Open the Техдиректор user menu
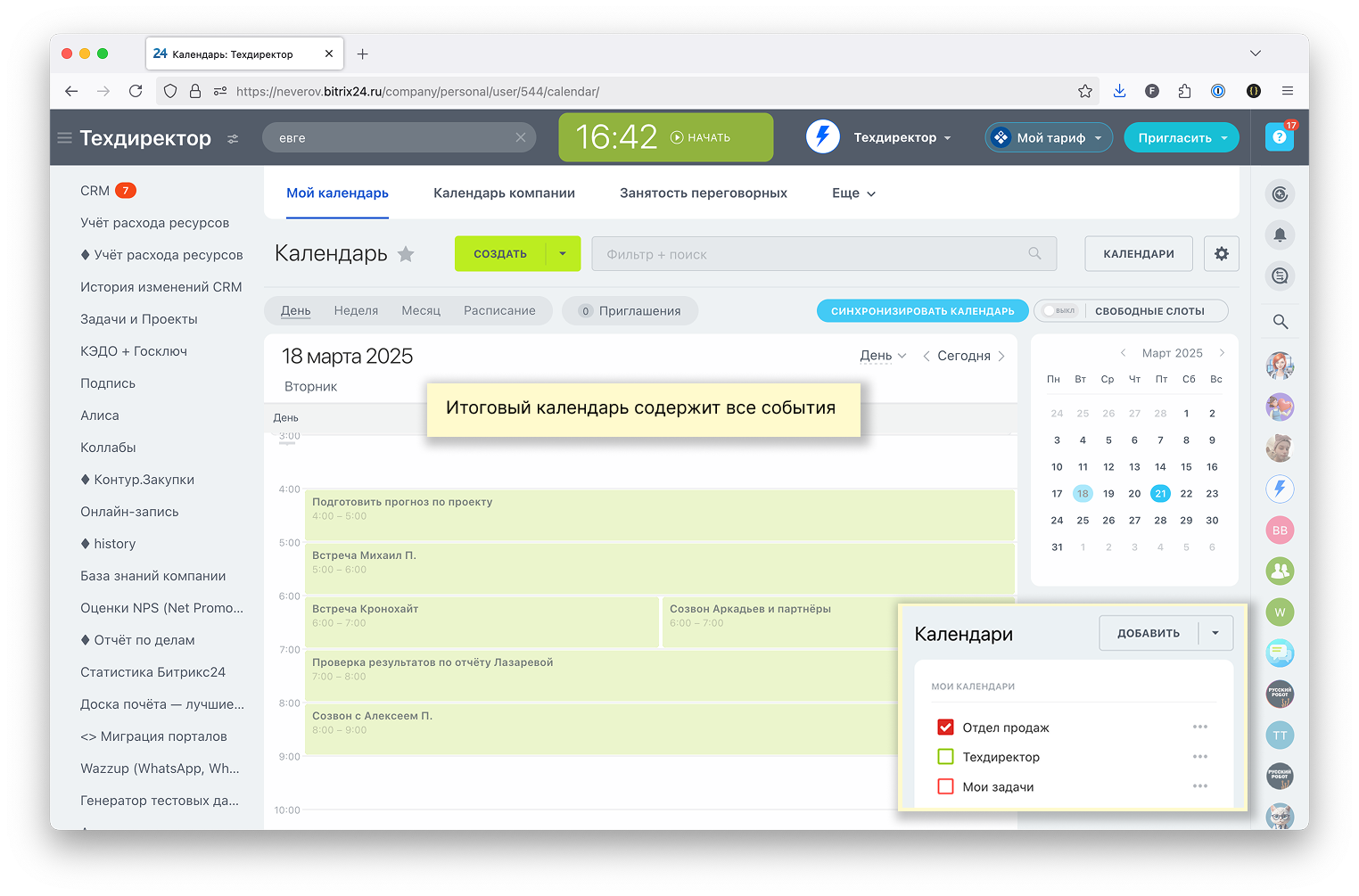The height and width of the screenshot is (896, 1359). [902, 137]
